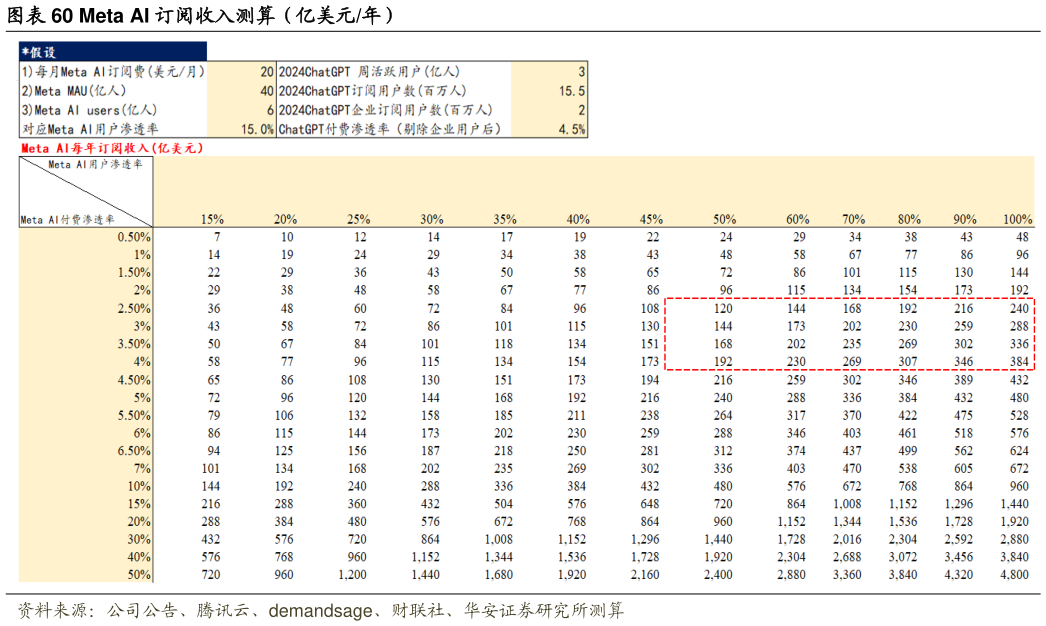Select the subscriber count value 15.5
This screenshot has width=1046, height=626.
click(572, 91)
